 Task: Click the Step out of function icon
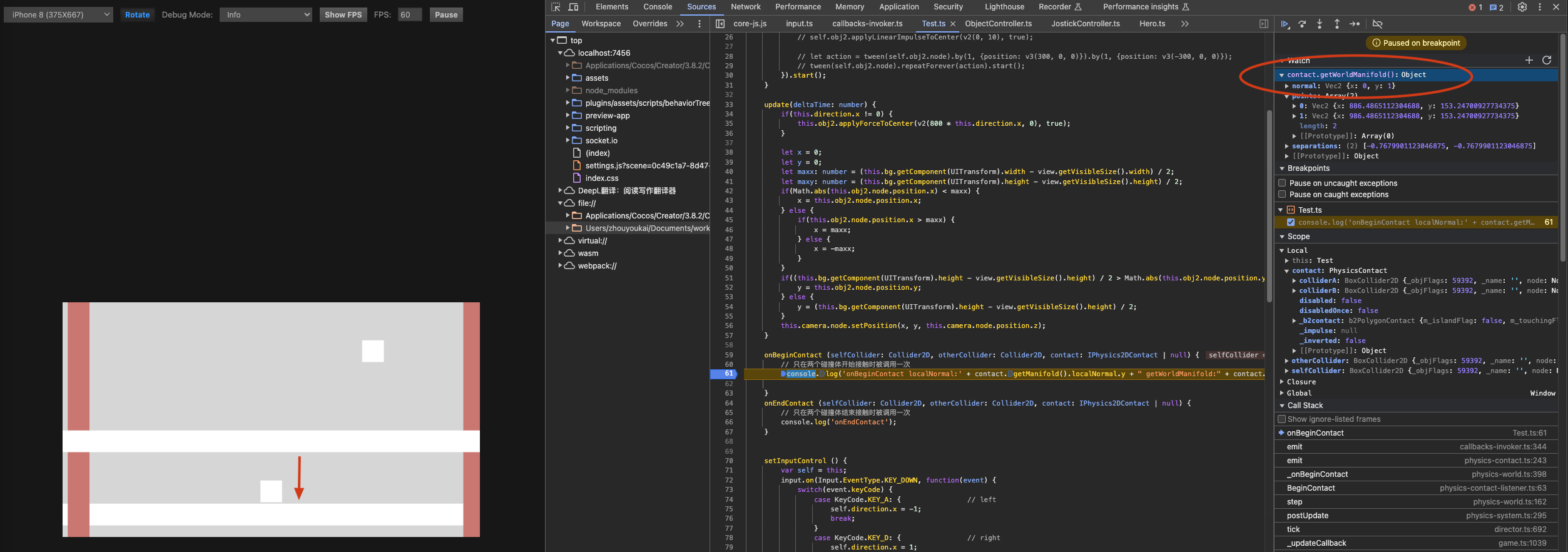click(1337, 24)
